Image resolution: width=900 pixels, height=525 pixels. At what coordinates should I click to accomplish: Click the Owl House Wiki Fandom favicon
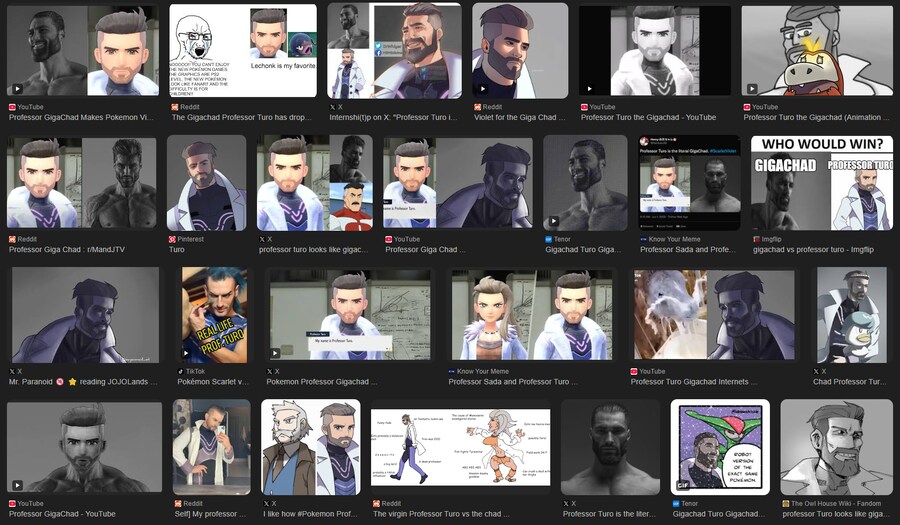coord(786,503)
